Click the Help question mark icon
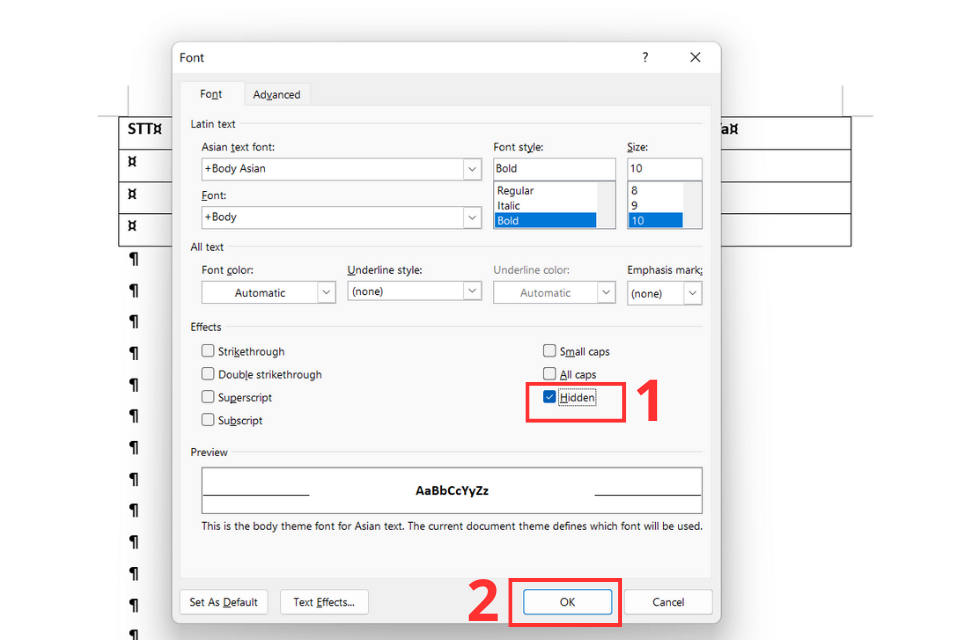Image resolution: width=960 pixels, height=640 pixels. click(x=645, y=58)
